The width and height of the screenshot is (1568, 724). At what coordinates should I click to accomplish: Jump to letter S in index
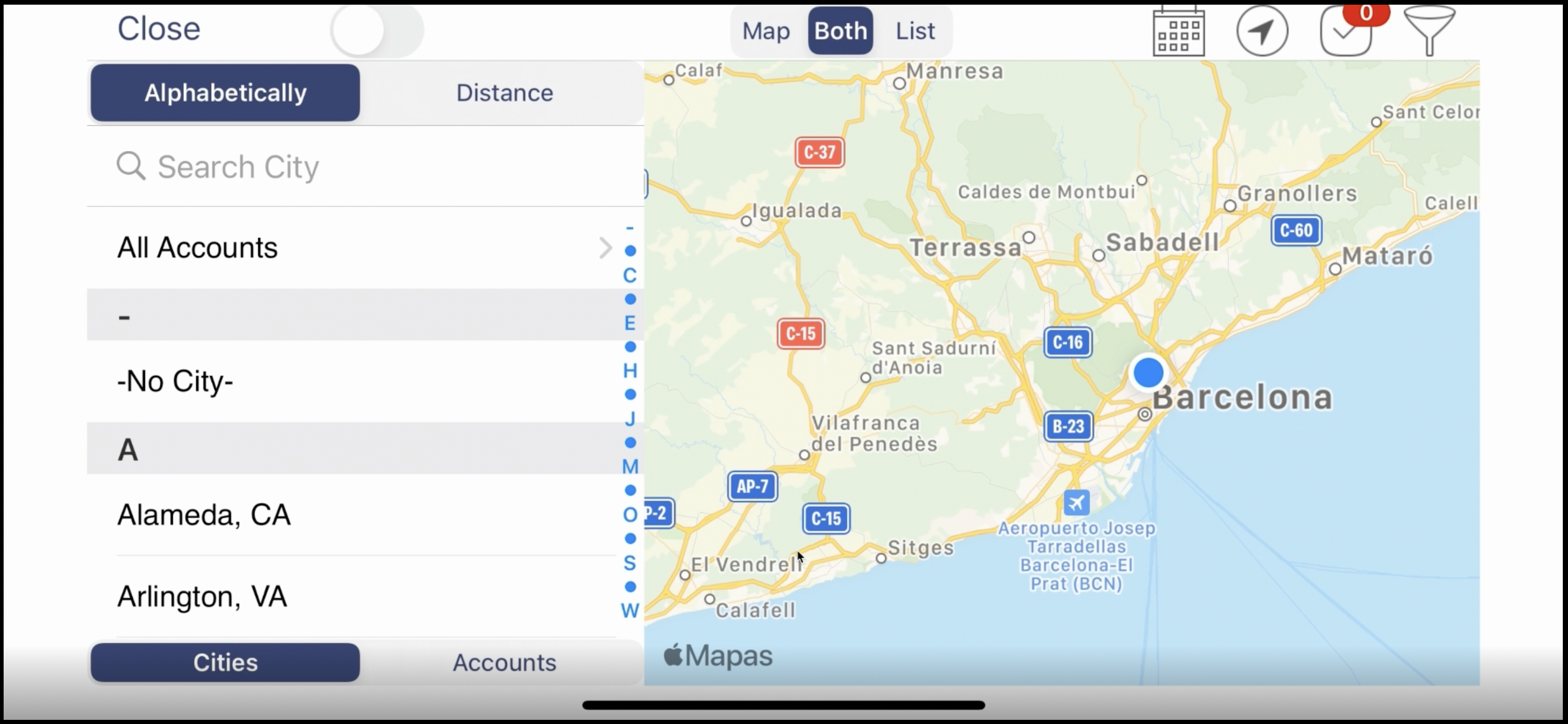pyautogui.click(x=630, y=563)
